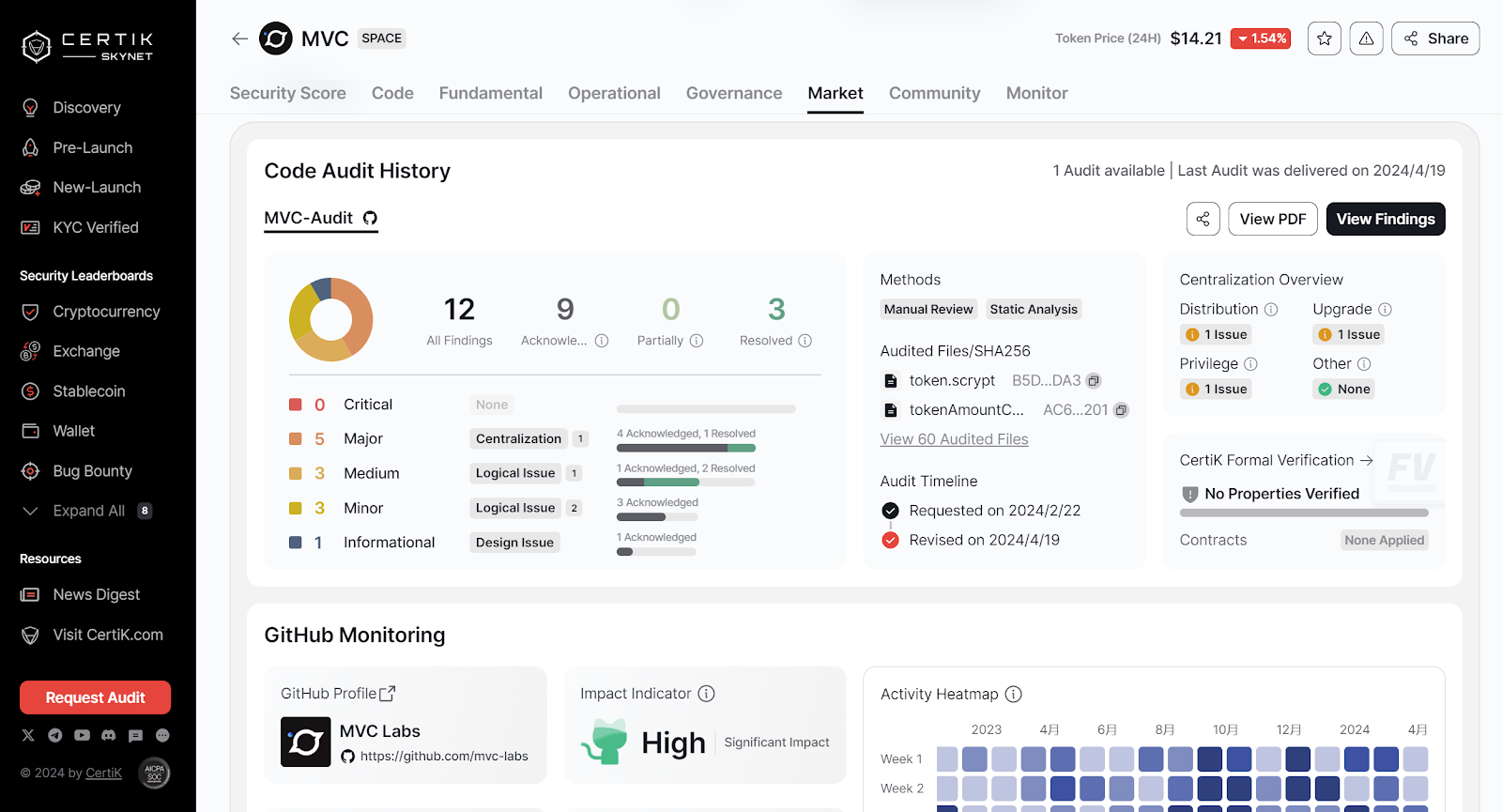Screen dimensions: 1502x812
Task: Click the Share button
Action: click(1435, 38)
